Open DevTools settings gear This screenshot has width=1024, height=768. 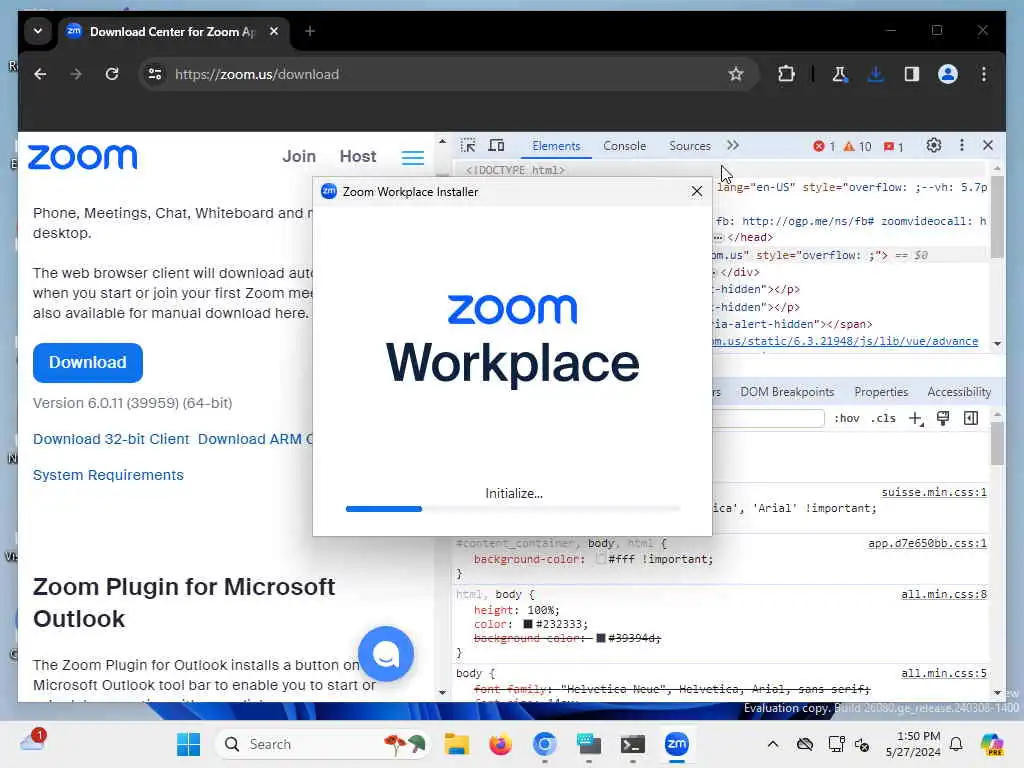(934, 146)
